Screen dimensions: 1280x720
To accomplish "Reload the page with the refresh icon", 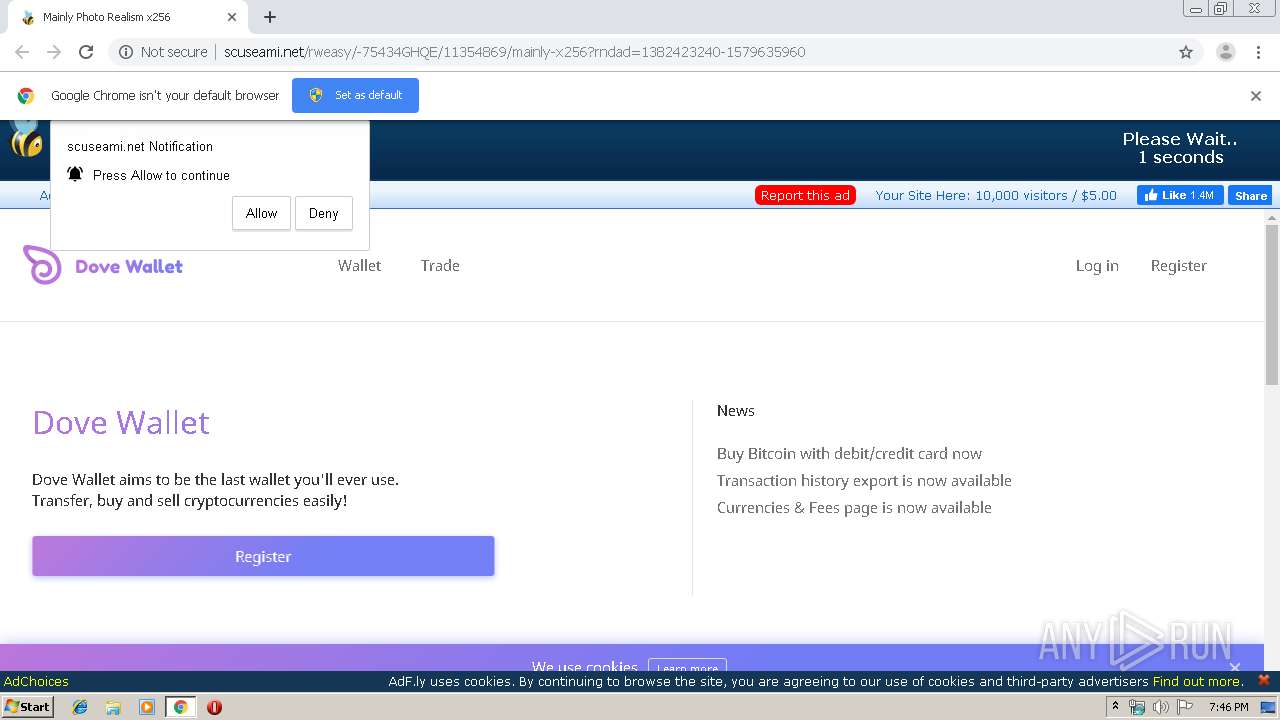I will tap(86, 52).
